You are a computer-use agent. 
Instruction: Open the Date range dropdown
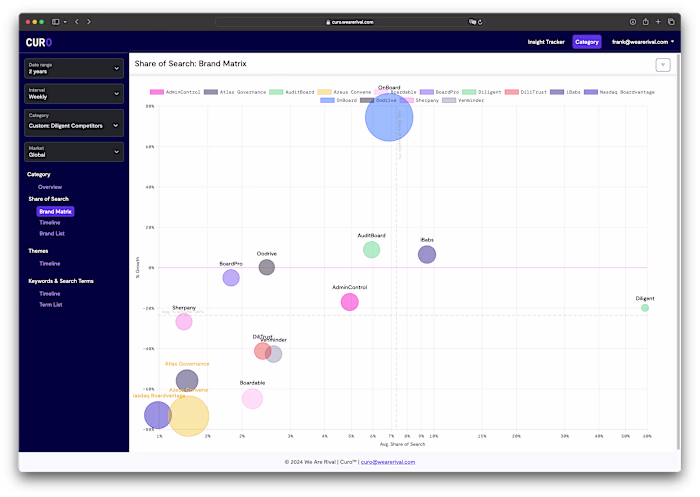74,68
